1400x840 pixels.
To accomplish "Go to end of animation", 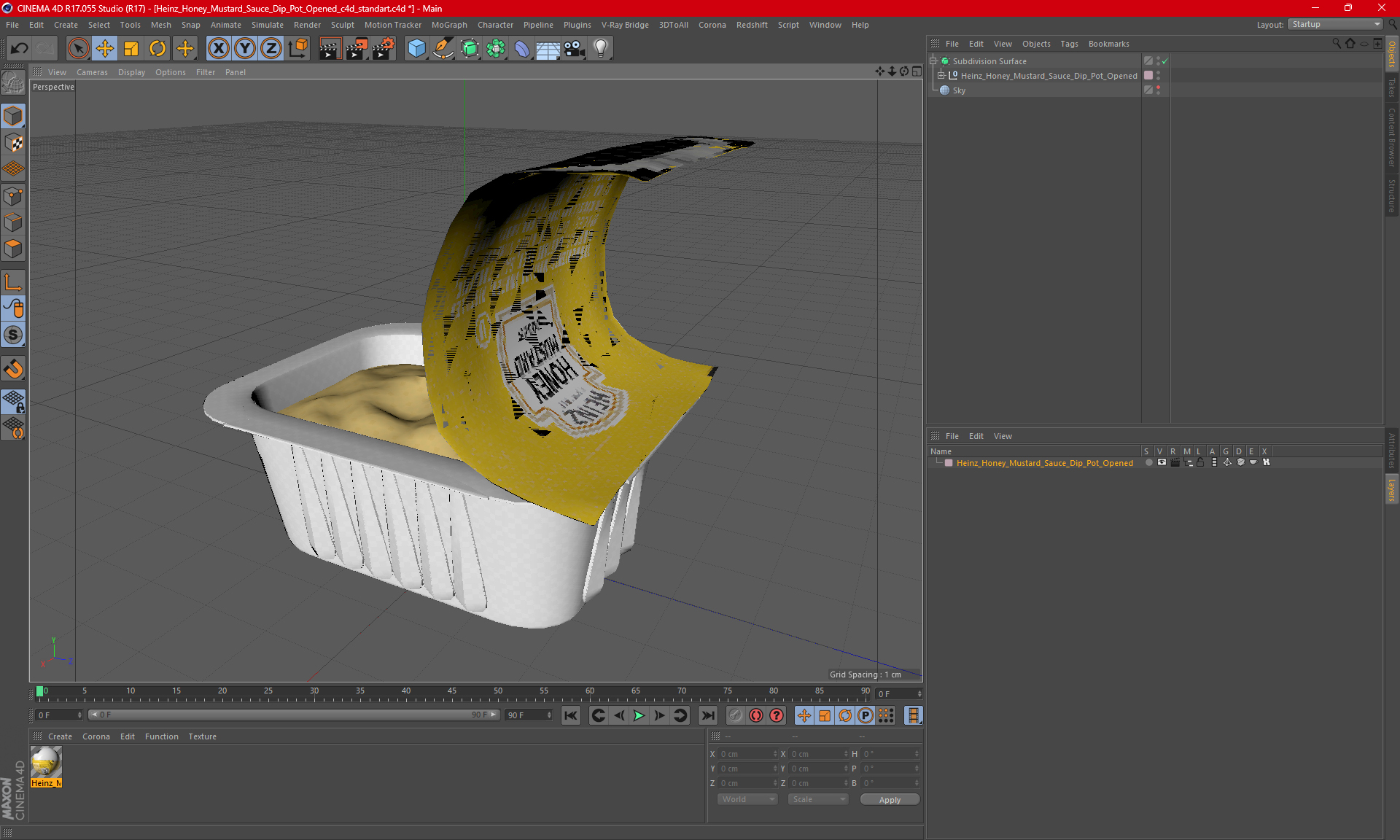I will pos(707,715).
